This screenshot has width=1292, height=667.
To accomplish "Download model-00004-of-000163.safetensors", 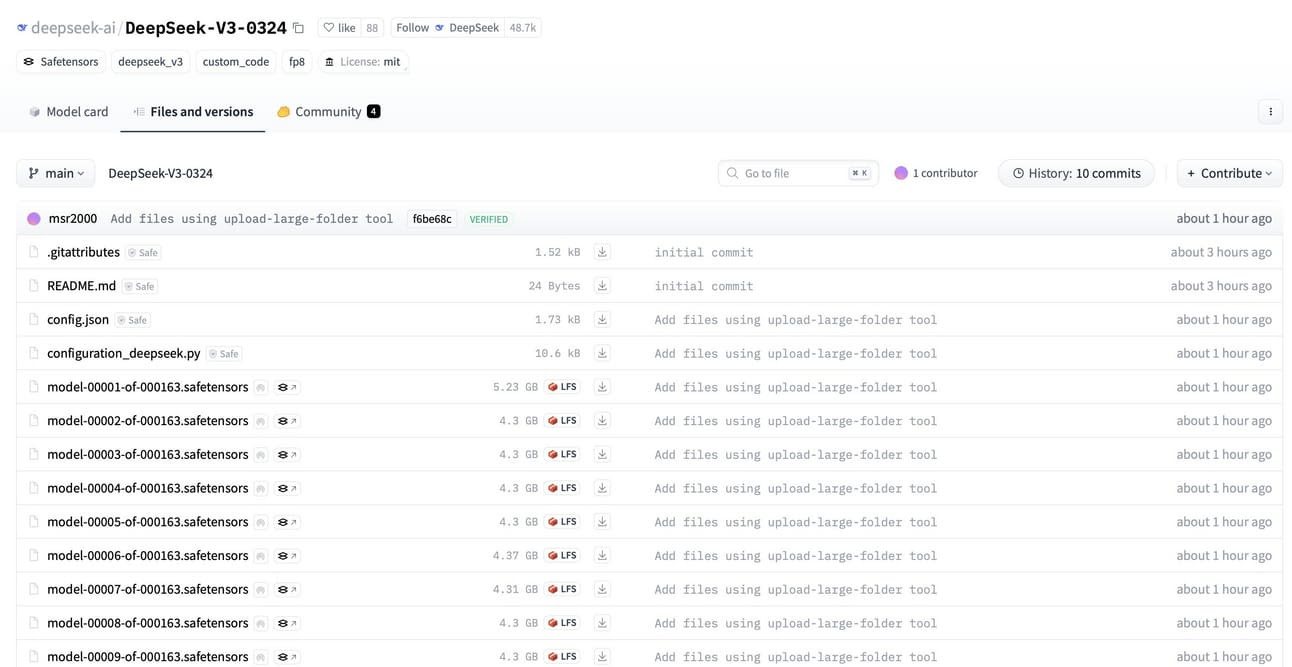I will click(x=602, y=488).
